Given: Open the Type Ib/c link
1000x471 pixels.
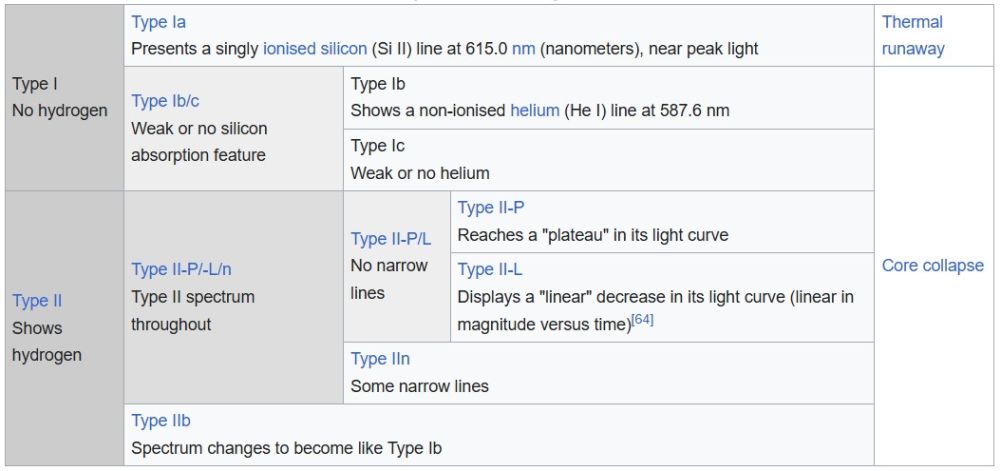Looking at the screenshot, I should pyautogui.click(x=172, y=101).
